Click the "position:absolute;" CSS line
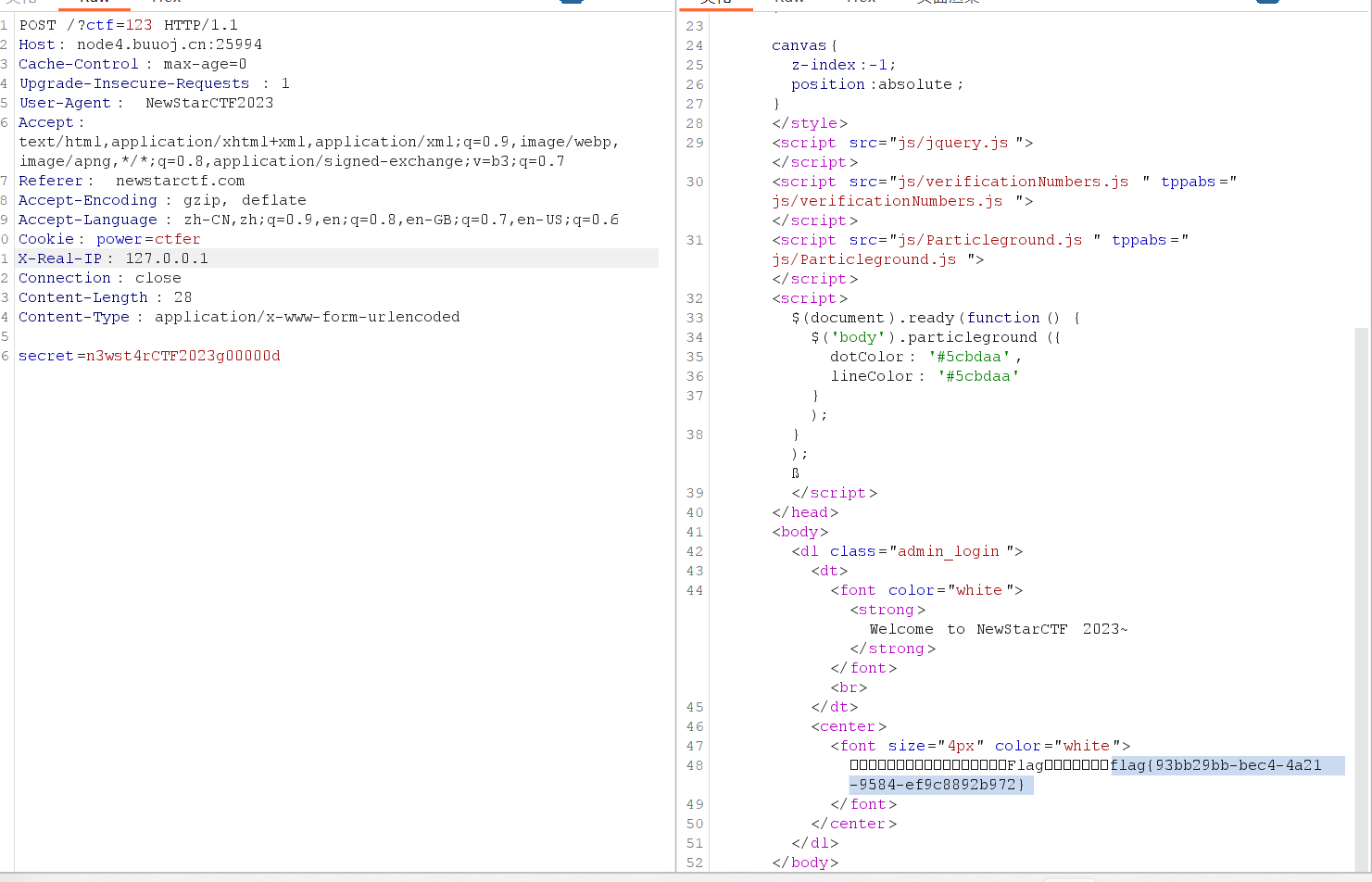This screenshot has height=882, width=1372. 877,84
